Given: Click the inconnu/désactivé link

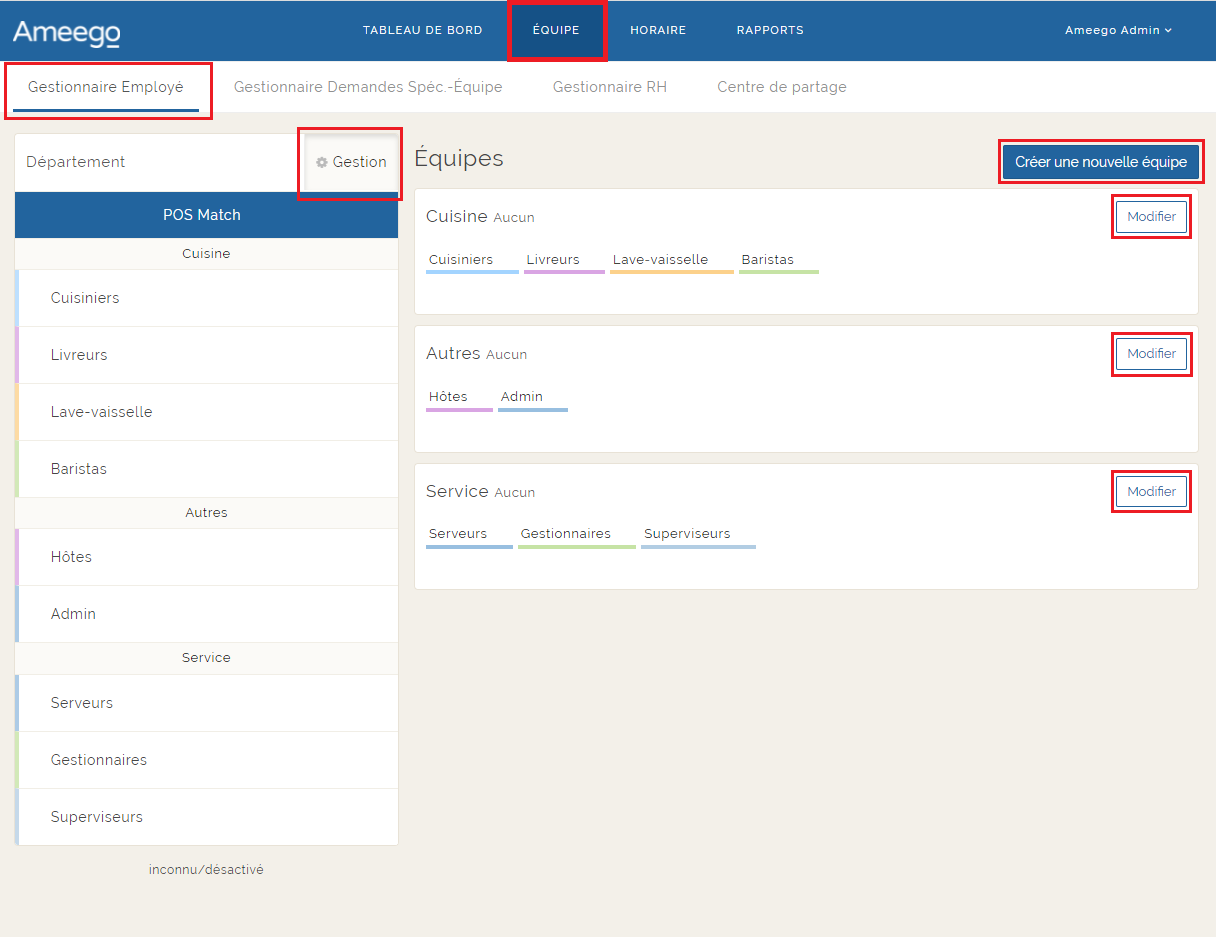Looking at the screenshot, I should coord(206,870).
